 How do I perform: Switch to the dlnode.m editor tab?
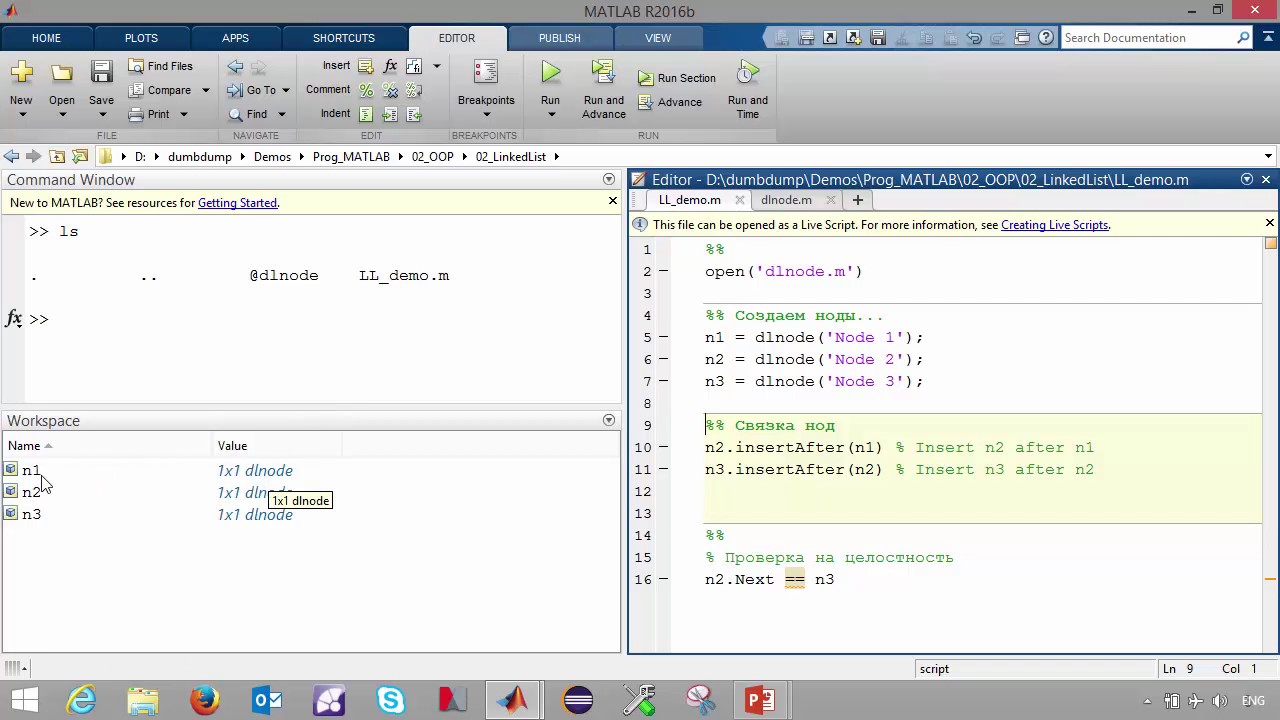coord(786,200)
